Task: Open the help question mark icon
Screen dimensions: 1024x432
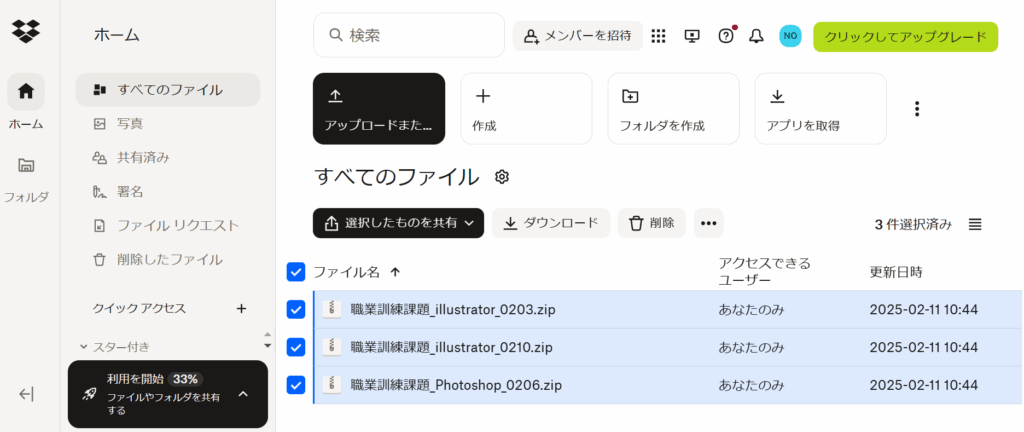Action: pos(726,36)
